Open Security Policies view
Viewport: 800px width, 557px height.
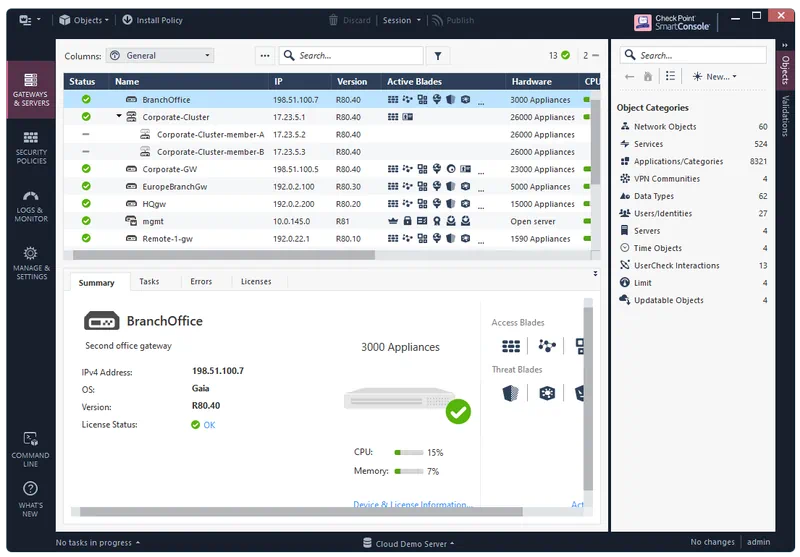pos(31,148)
